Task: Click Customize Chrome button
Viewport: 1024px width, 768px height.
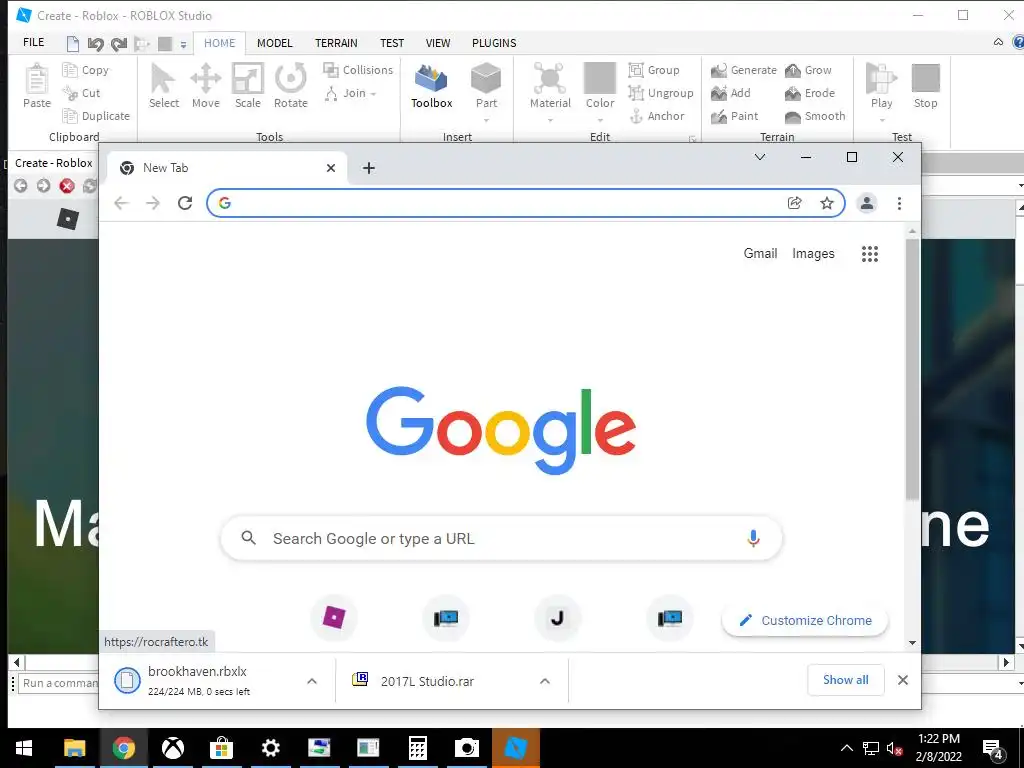Action: tap(805, 620)
